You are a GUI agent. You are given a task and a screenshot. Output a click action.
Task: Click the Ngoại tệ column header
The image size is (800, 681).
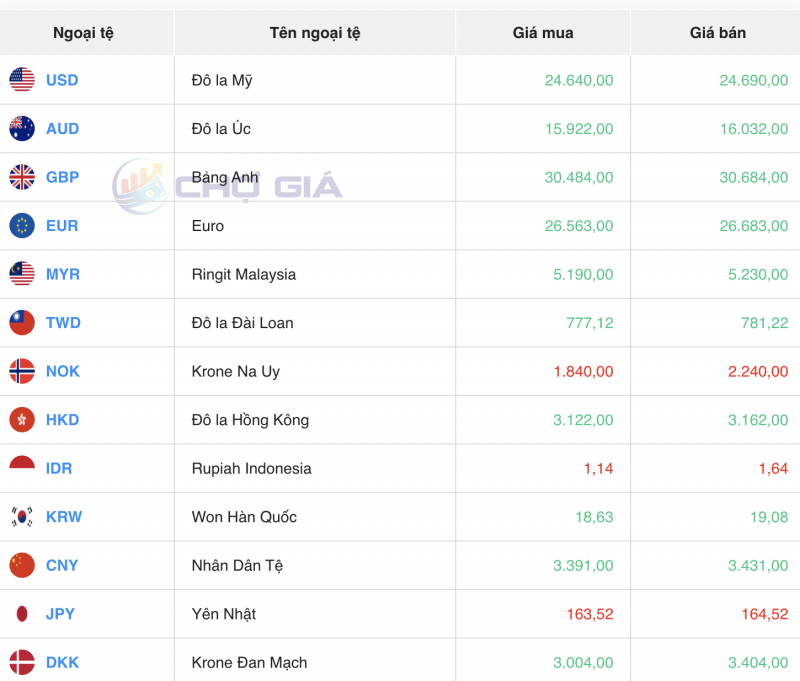85,32
